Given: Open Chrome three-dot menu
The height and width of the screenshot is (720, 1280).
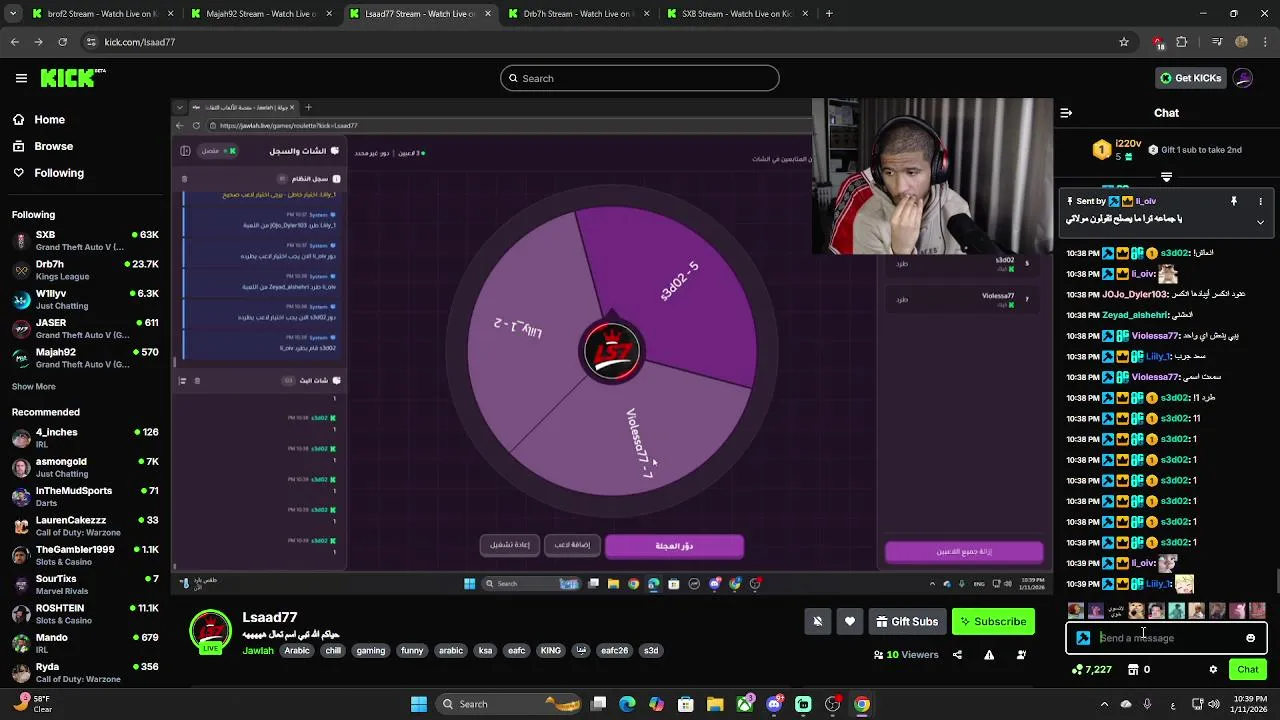Looking at the screenshot, I should tap(1265, 42).
